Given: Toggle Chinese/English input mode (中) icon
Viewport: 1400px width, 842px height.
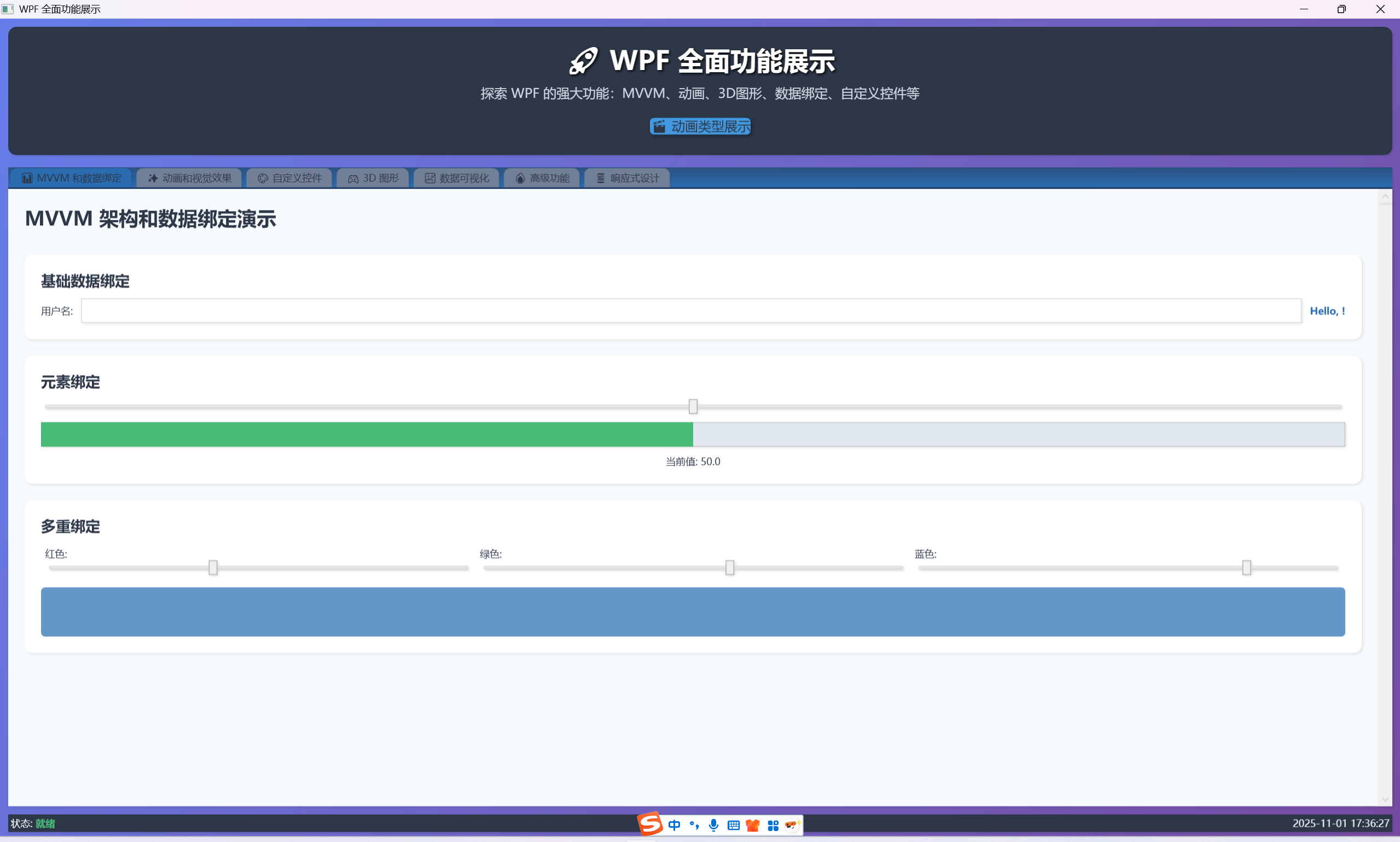Looking at the screenshot, I should coord(674,825).
